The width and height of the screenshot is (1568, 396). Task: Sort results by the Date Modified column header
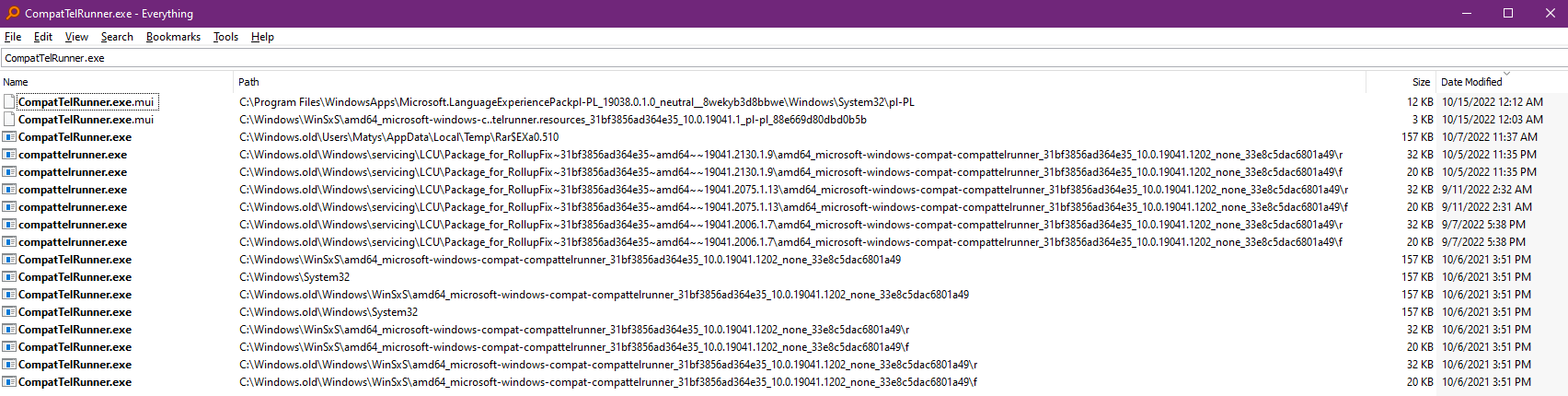click(x=1501, y=82)
